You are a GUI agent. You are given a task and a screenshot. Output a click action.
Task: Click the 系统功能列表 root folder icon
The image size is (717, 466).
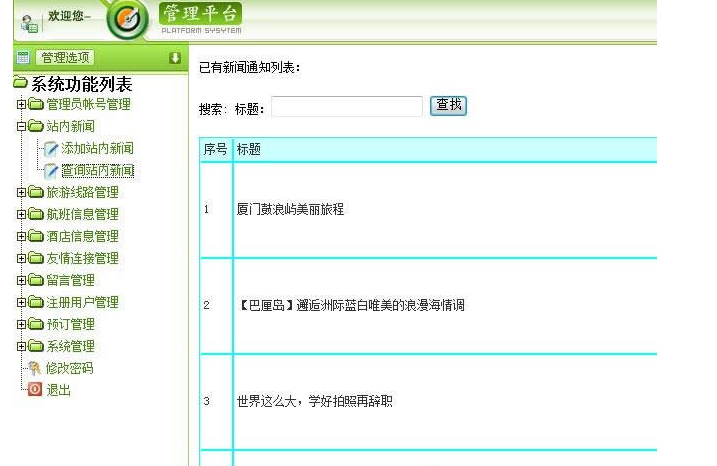(21, 82)
